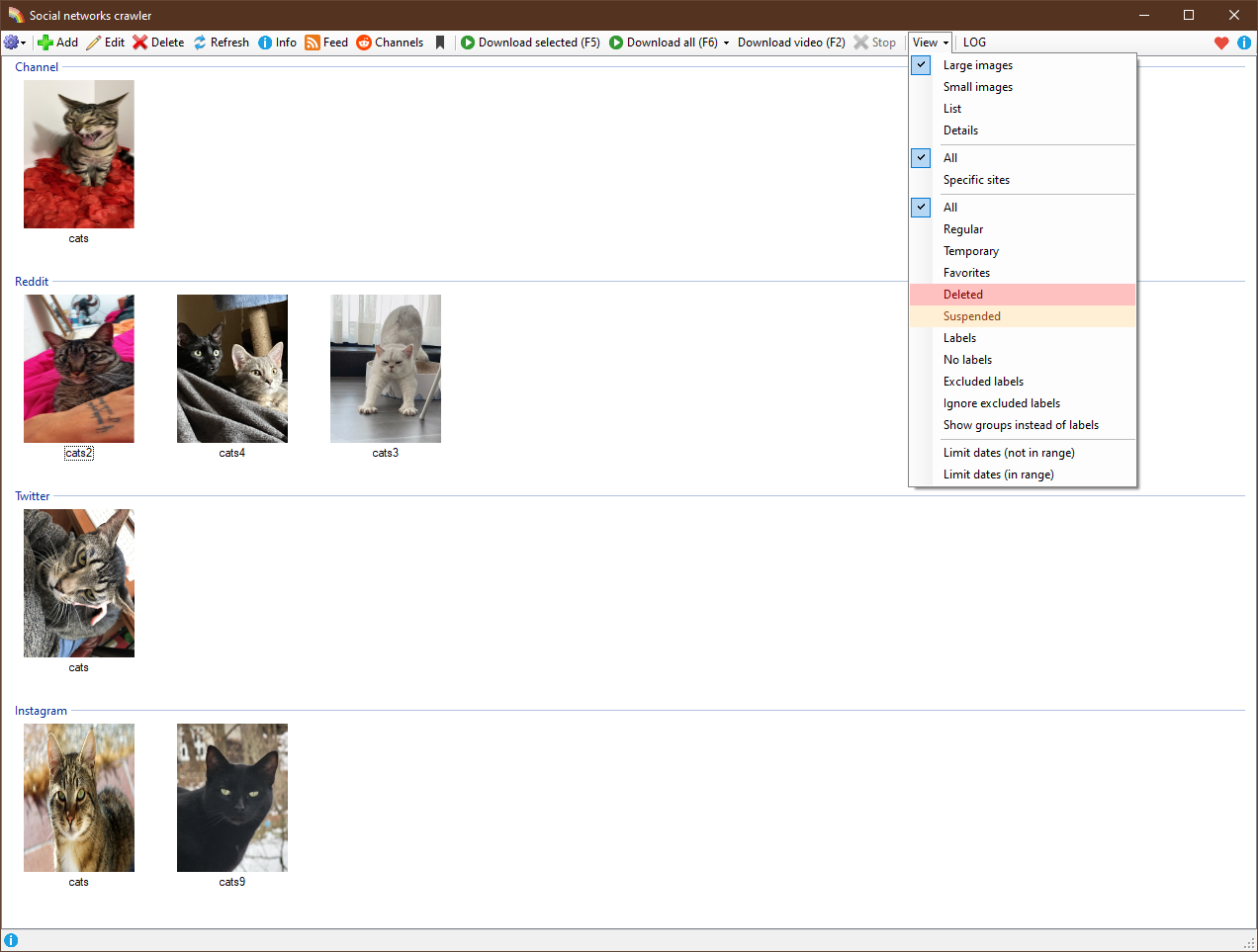Select the Deleted filter menu item
This screenshot has width=1258, height=952.
click(963, 295)
